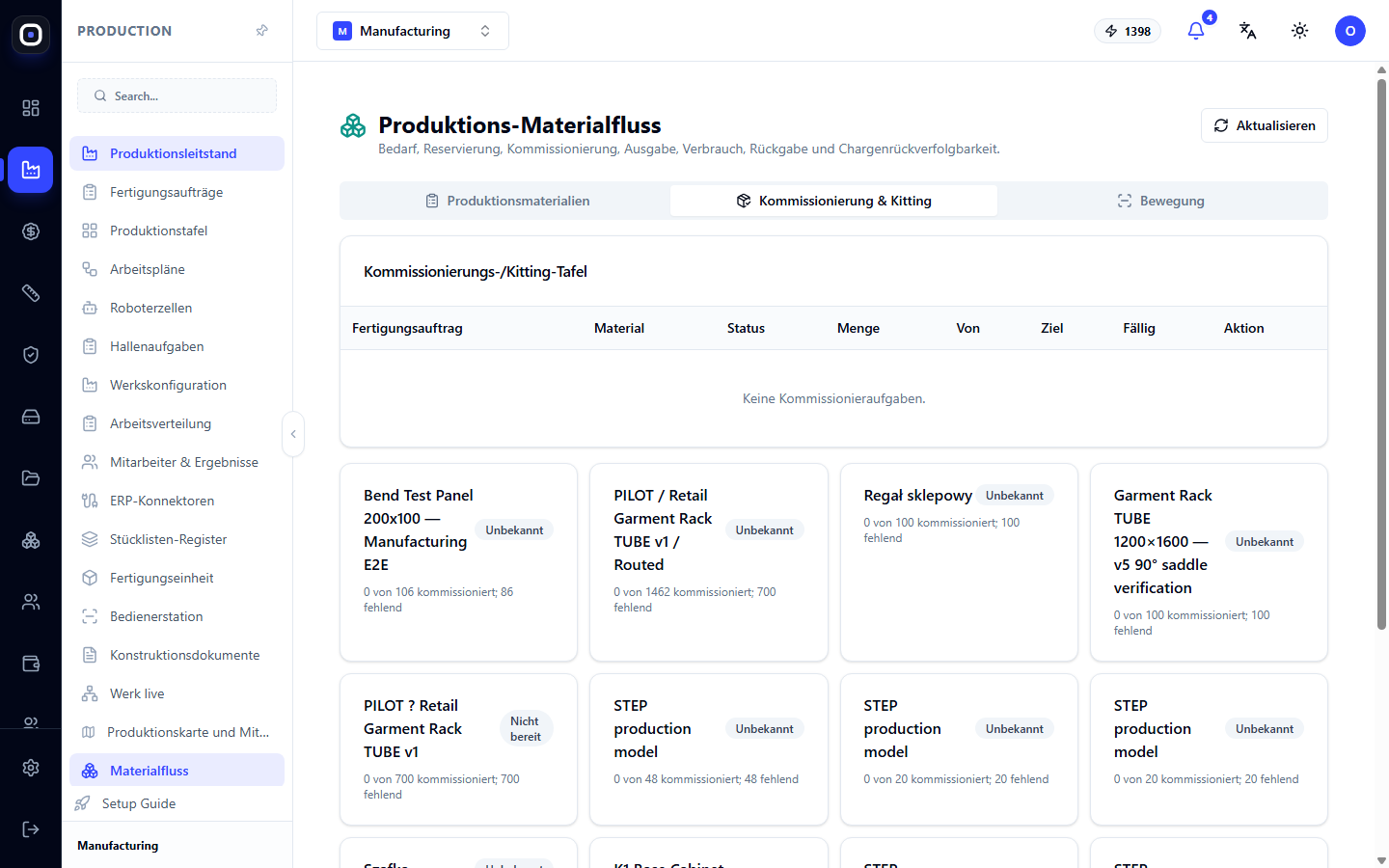Open Werk live in the sidebar

(177, 693)
